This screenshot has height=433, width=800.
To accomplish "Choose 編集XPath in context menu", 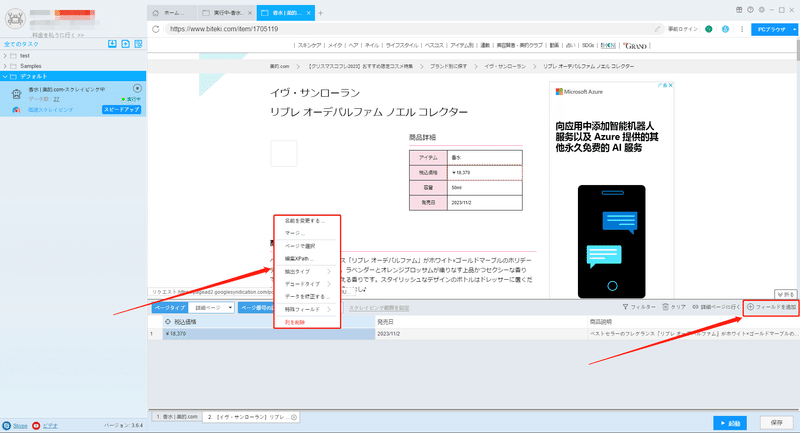I will 299,259.
